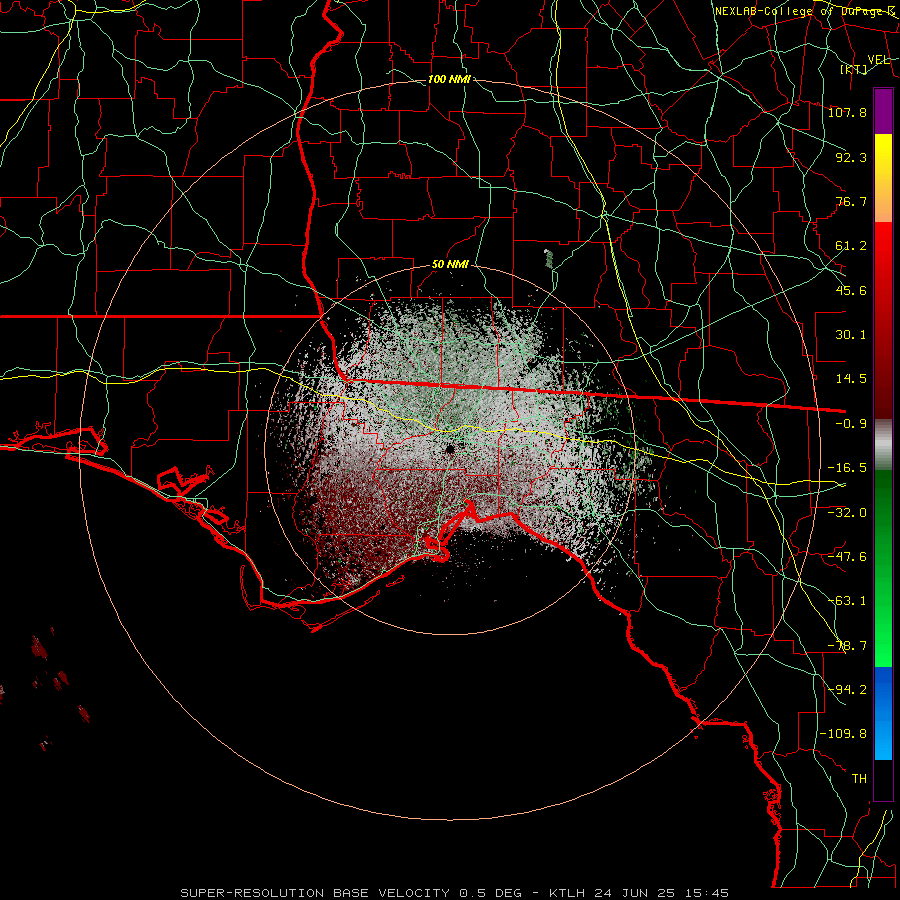Click the super-resolution base velocity caption text
Viewport: 900px width, 900px height.
455,893
